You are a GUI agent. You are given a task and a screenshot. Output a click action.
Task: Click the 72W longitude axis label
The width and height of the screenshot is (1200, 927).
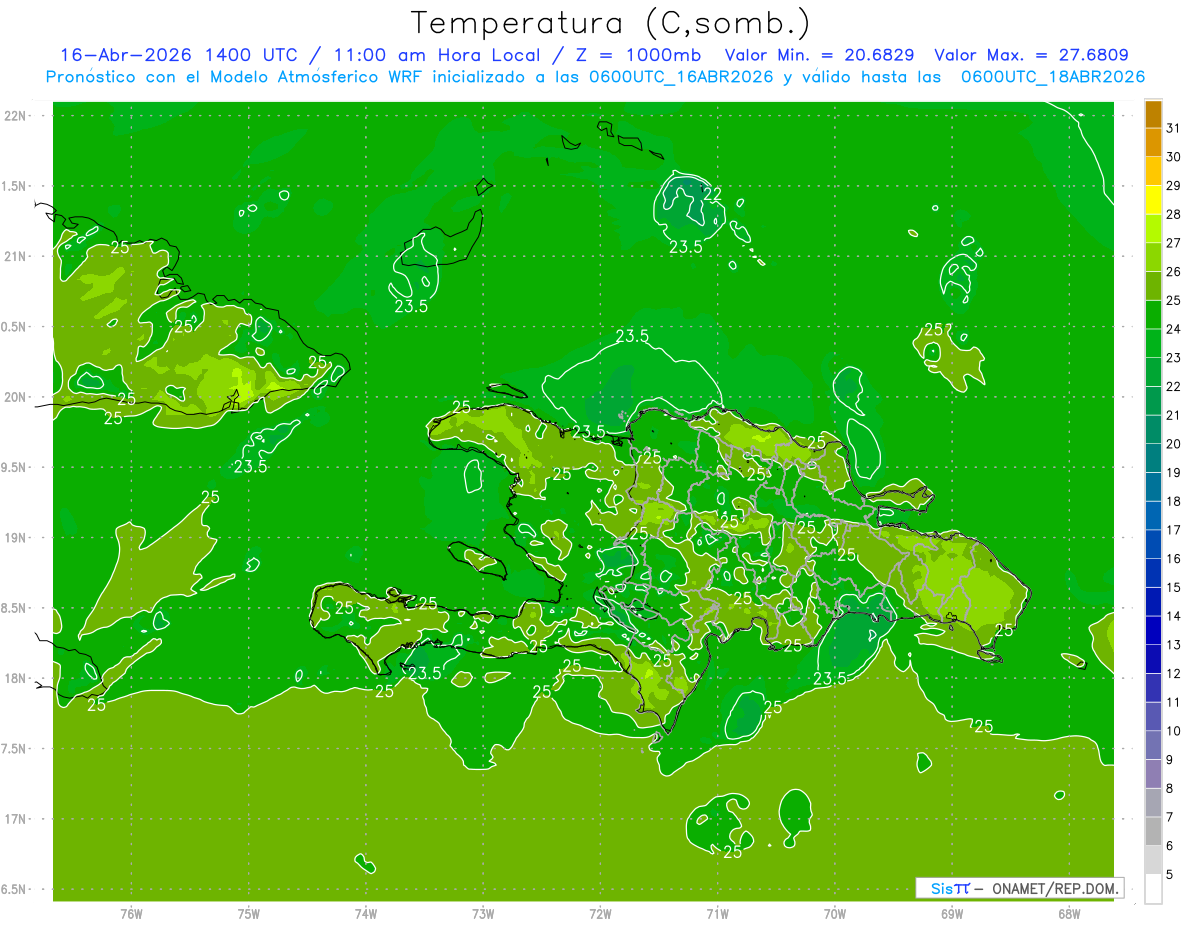tap(600, 913)
